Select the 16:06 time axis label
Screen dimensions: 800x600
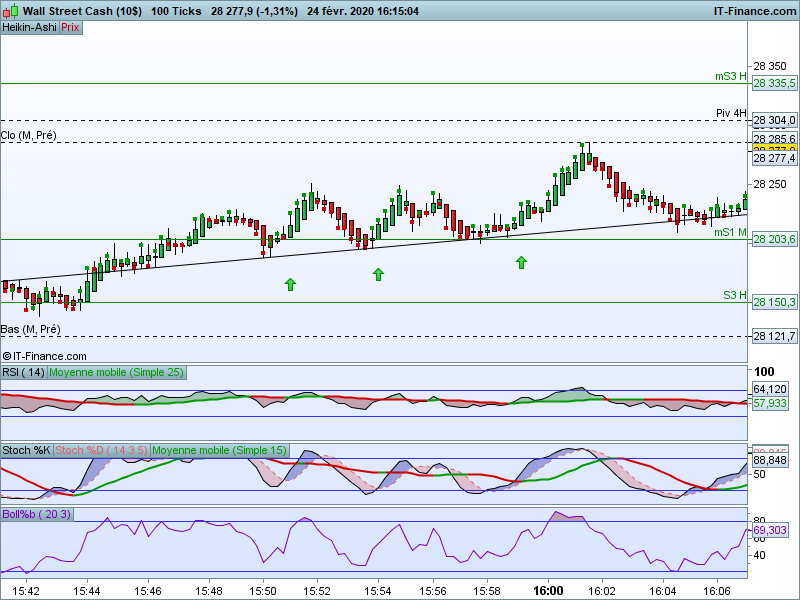(x=717, y=591)
